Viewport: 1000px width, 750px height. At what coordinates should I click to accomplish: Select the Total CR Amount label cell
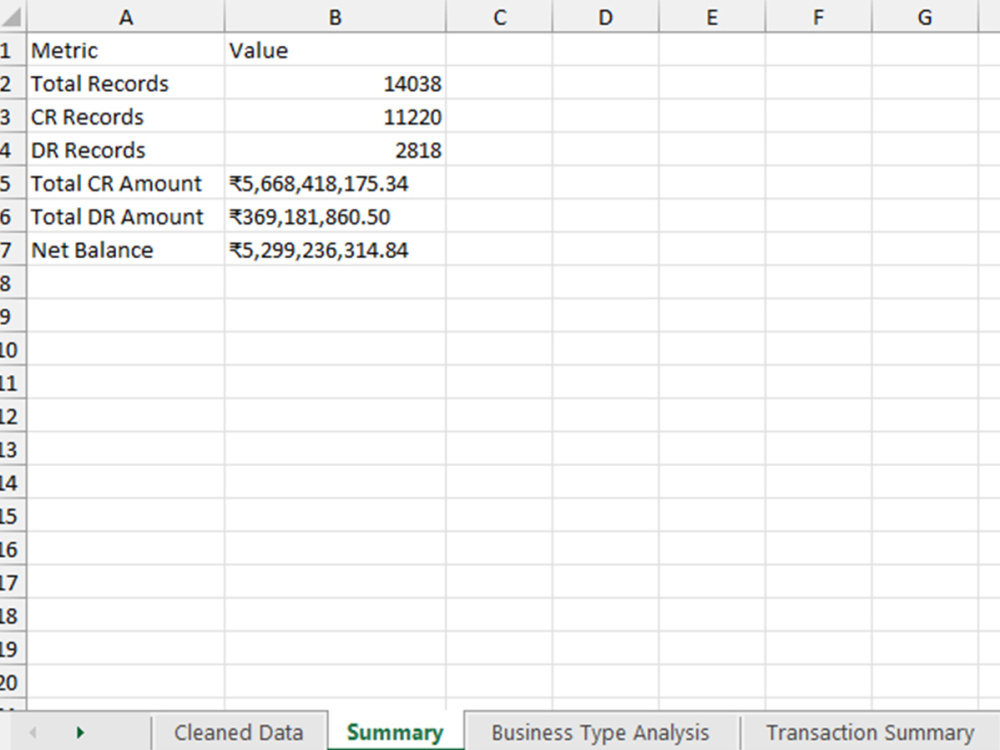pos(126,183)
